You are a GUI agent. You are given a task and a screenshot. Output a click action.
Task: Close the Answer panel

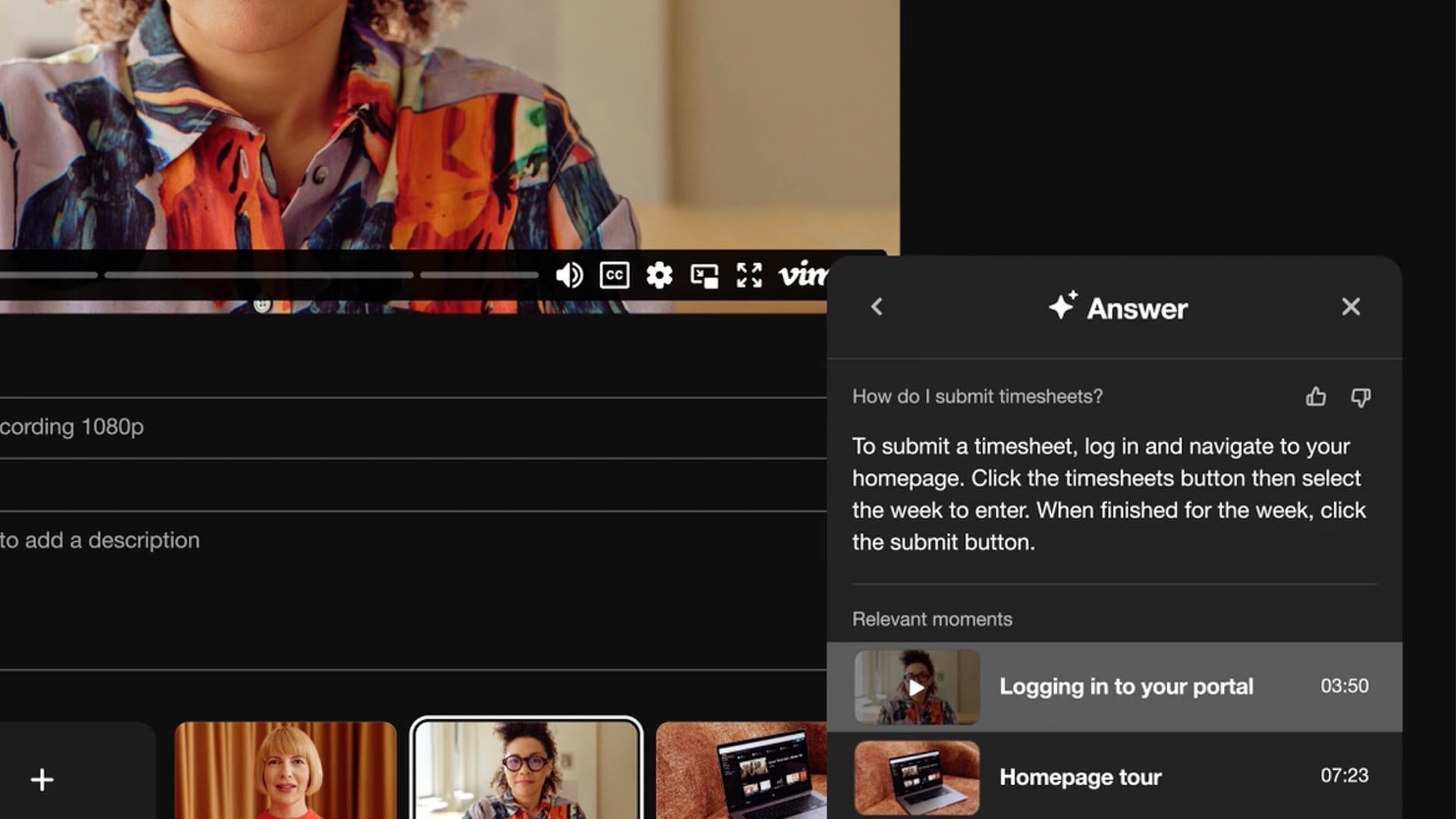[x=1351, y=307]
